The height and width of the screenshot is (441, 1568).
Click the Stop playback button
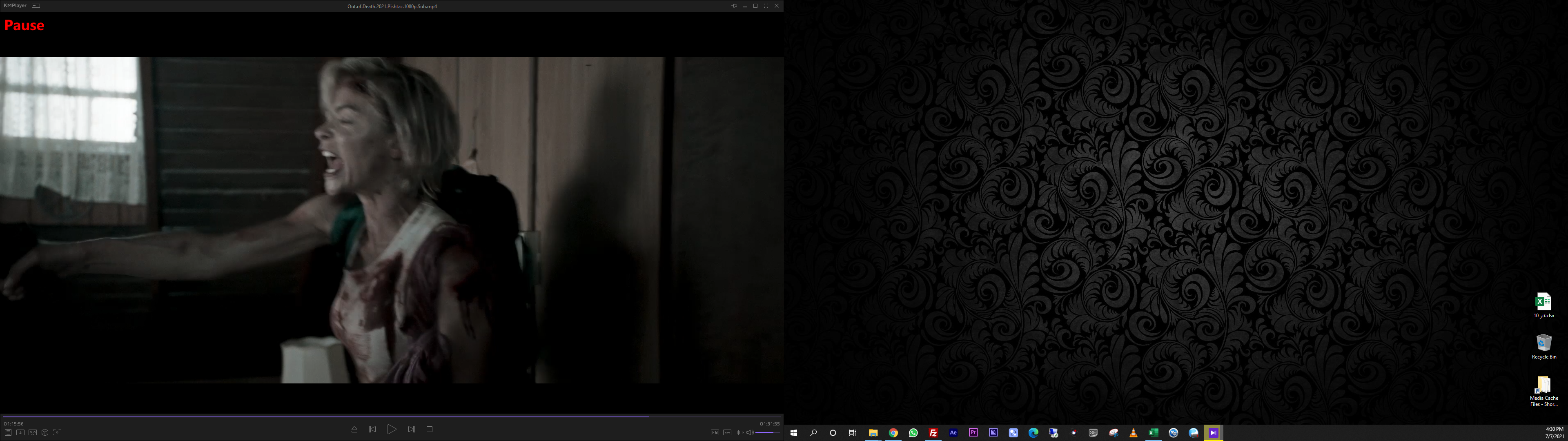pos(429,430)
